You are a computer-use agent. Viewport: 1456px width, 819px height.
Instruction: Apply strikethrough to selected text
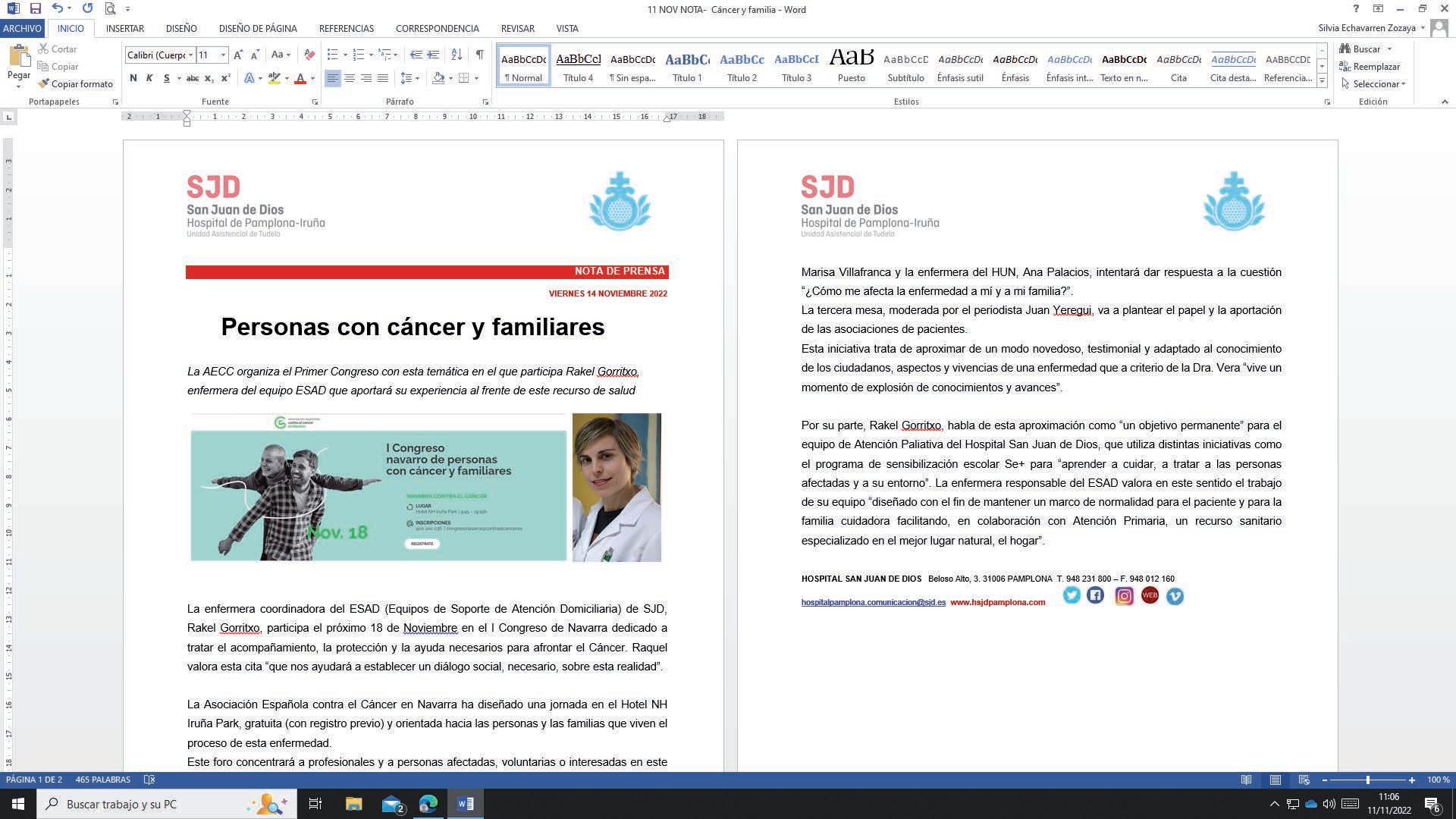193,78
